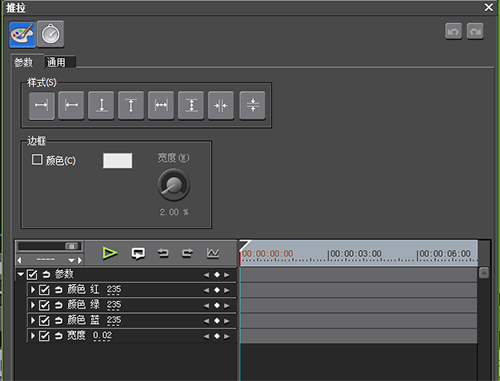Select the push-left style icon
Screen dimensions: 500x381
(71, 105)
